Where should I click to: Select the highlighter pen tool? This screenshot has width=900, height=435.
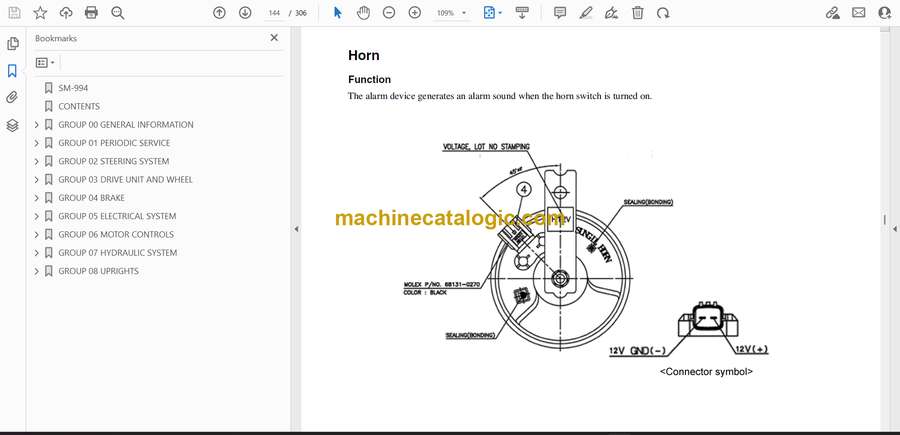[586, 13]
